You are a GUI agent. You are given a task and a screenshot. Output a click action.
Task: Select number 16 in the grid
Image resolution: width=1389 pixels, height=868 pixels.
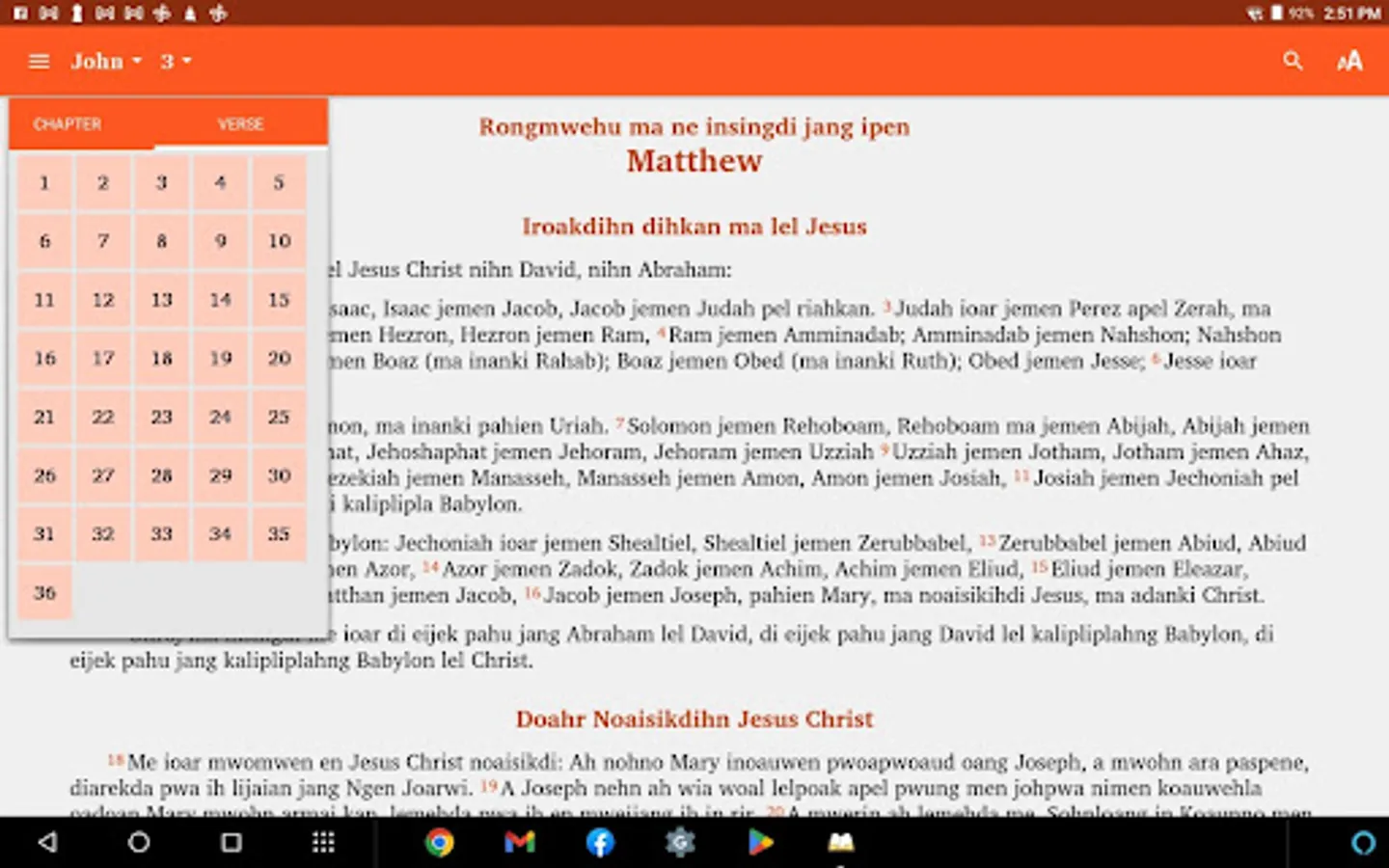(x=44, y=359)
